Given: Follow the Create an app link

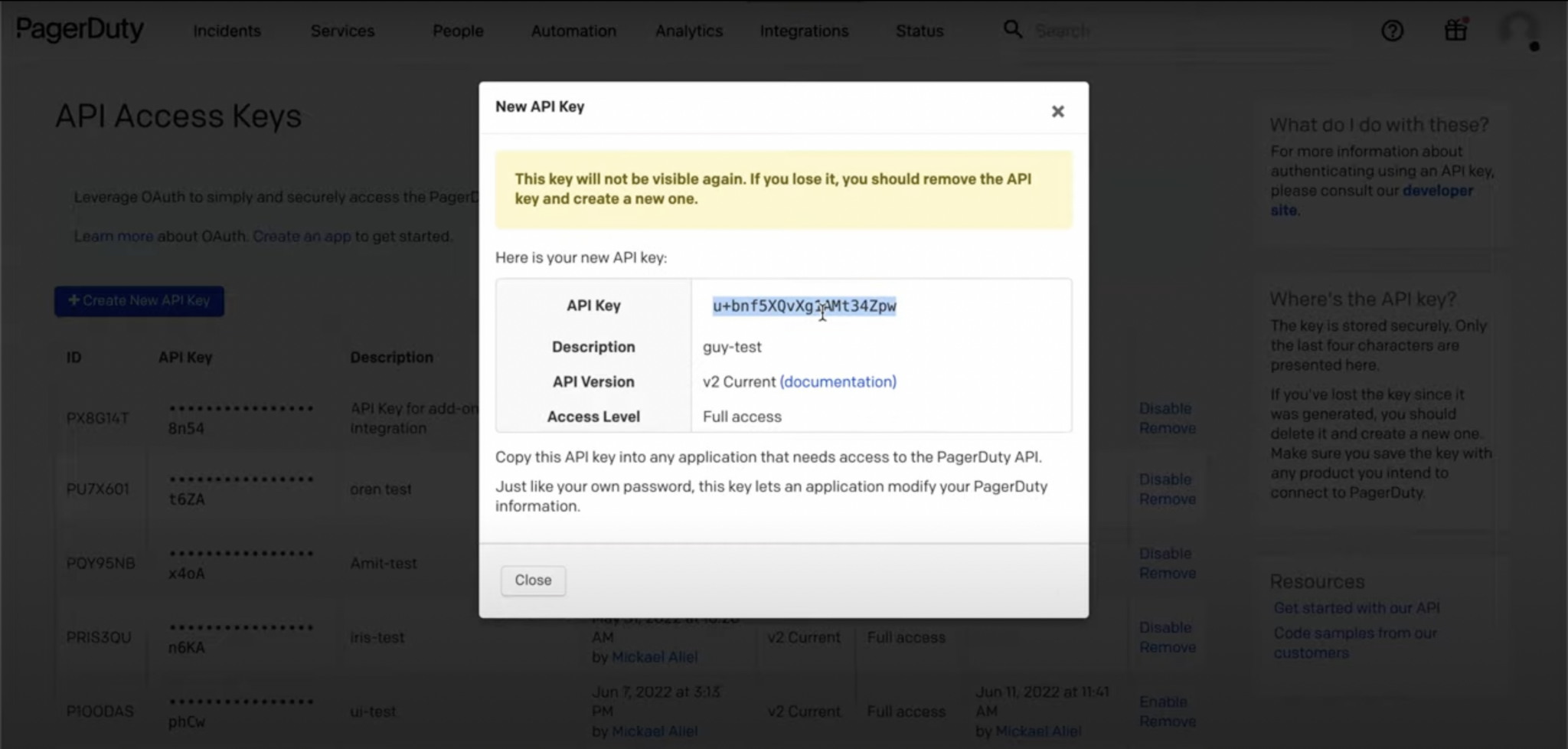Looking at the screenshot, I should click(x=302, y=237).
